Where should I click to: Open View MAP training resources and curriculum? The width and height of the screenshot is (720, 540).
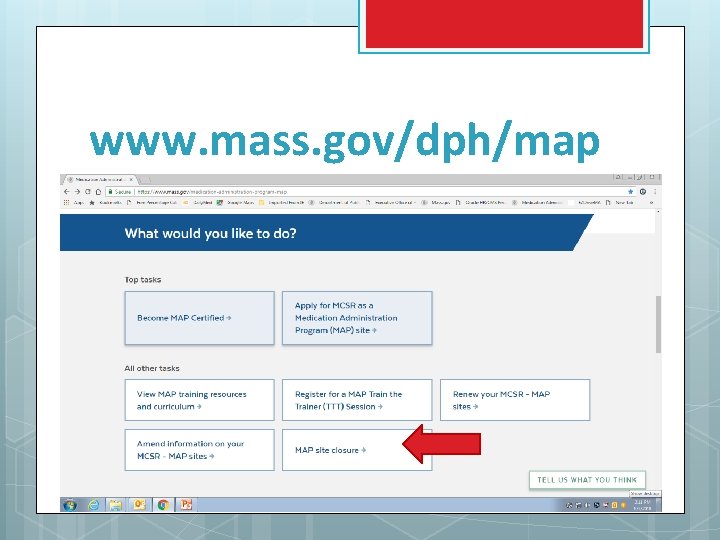coord(199,400)
